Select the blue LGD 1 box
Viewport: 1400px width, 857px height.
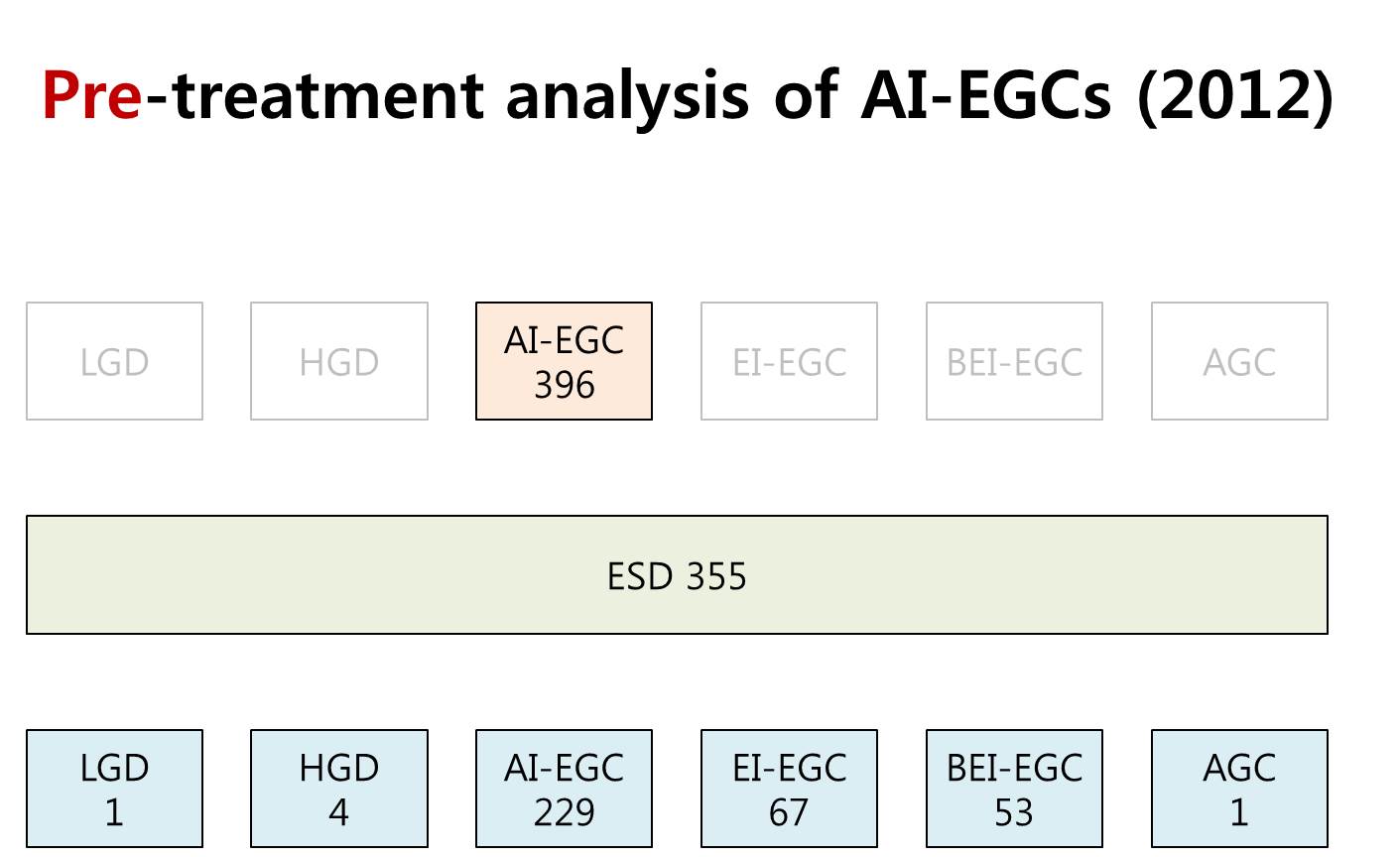coord(114,789)
